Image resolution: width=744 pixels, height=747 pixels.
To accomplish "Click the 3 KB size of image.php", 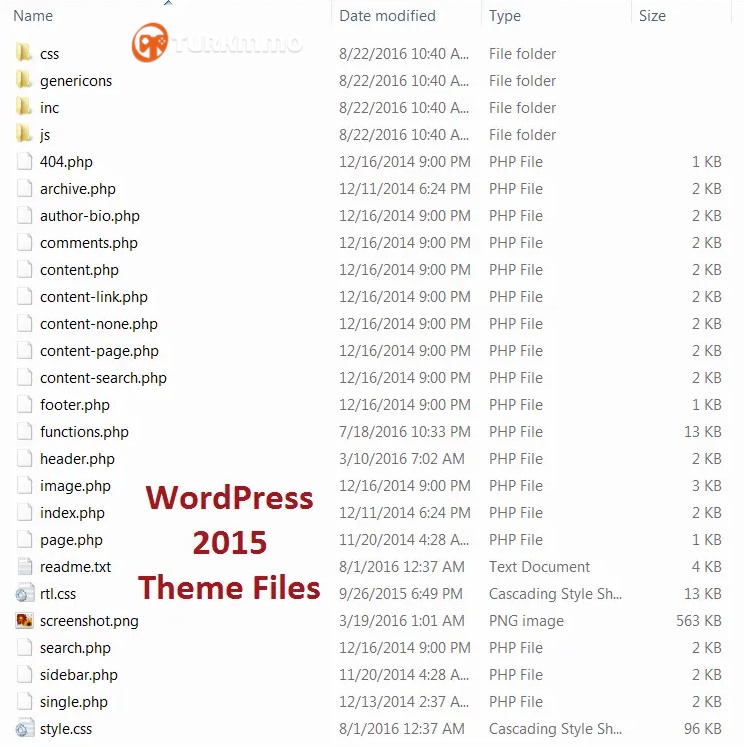I will click(706, 485).
